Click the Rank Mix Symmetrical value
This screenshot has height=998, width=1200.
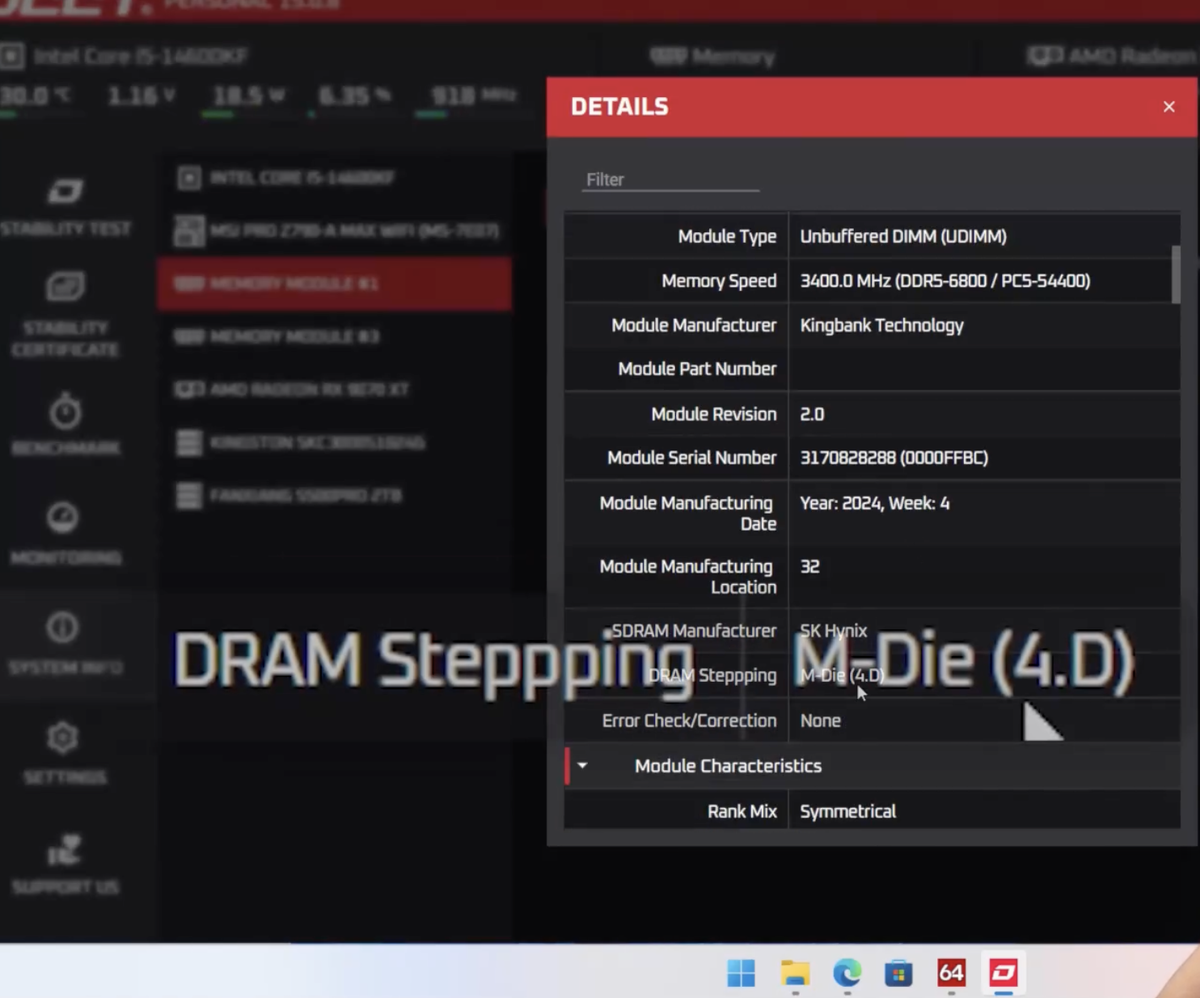848,811
